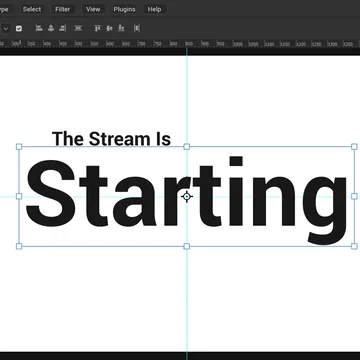The height and width of the screenshot is (360, 360).
Task: Click the Align Right Edges icon
Action: [62, 28]
